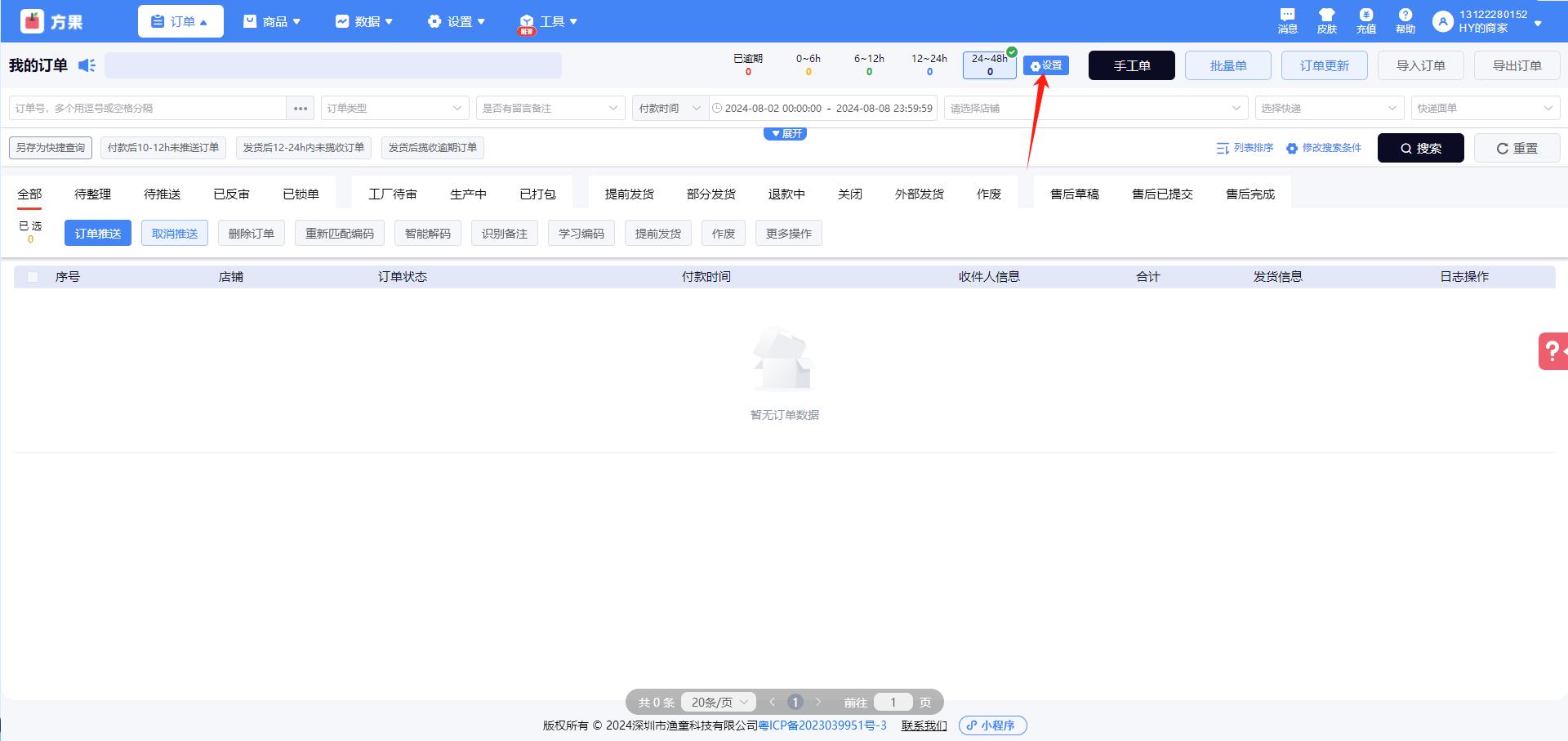Screen dimensions: 1568x741
Task: Open the 设置 top menu
Action: (x=457, y=21)
